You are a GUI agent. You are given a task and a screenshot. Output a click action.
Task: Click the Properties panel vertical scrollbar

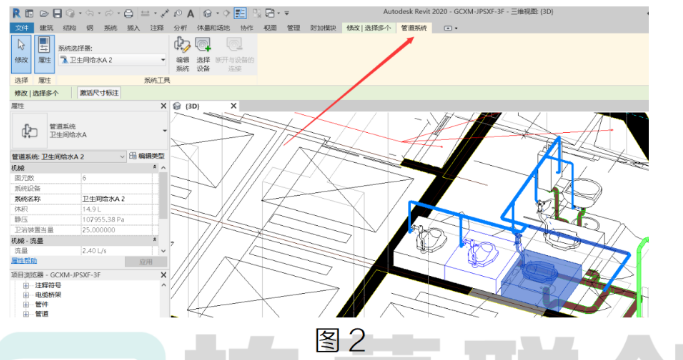[x=163, y=196]
